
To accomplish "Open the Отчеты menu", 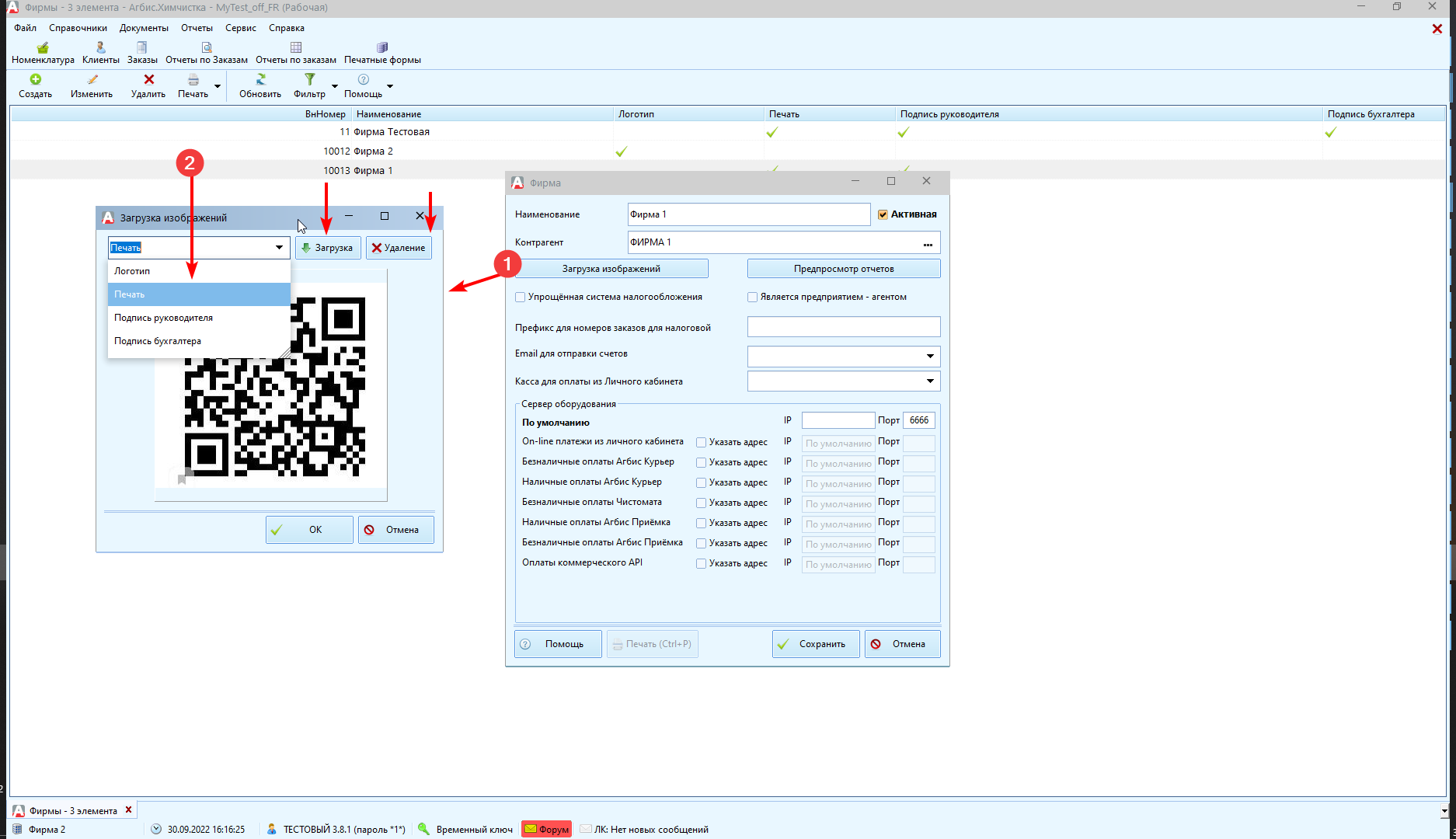I will [x=197, y=28].
